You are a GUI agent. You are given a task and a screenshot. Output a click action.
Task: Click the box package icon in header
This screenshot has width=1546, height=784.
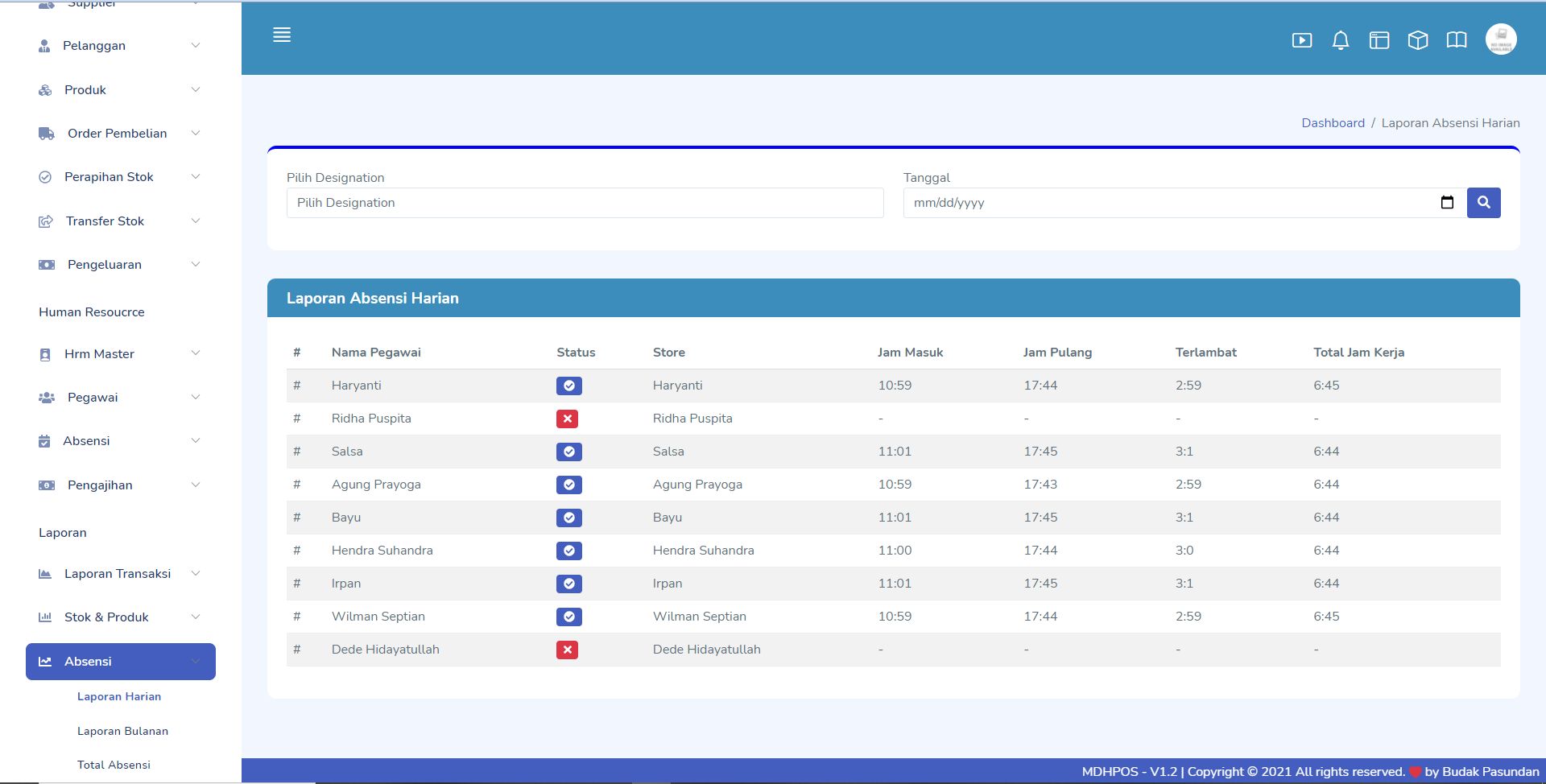tap(1417, 40)
